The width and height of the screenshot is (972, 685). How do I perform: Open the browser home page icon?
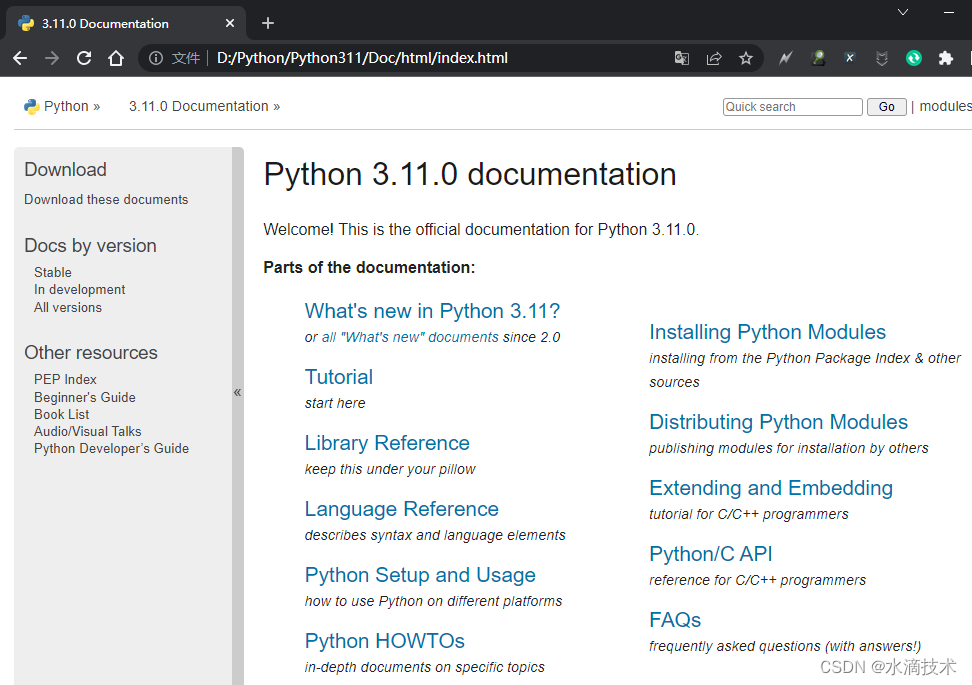click(x=116, y=58)
